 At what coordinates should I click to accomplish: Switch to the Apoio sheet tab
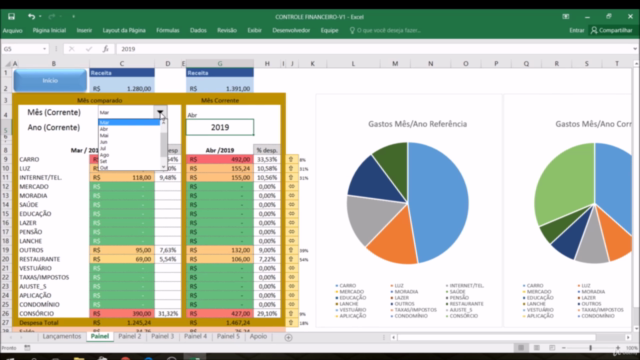point(258,336)
